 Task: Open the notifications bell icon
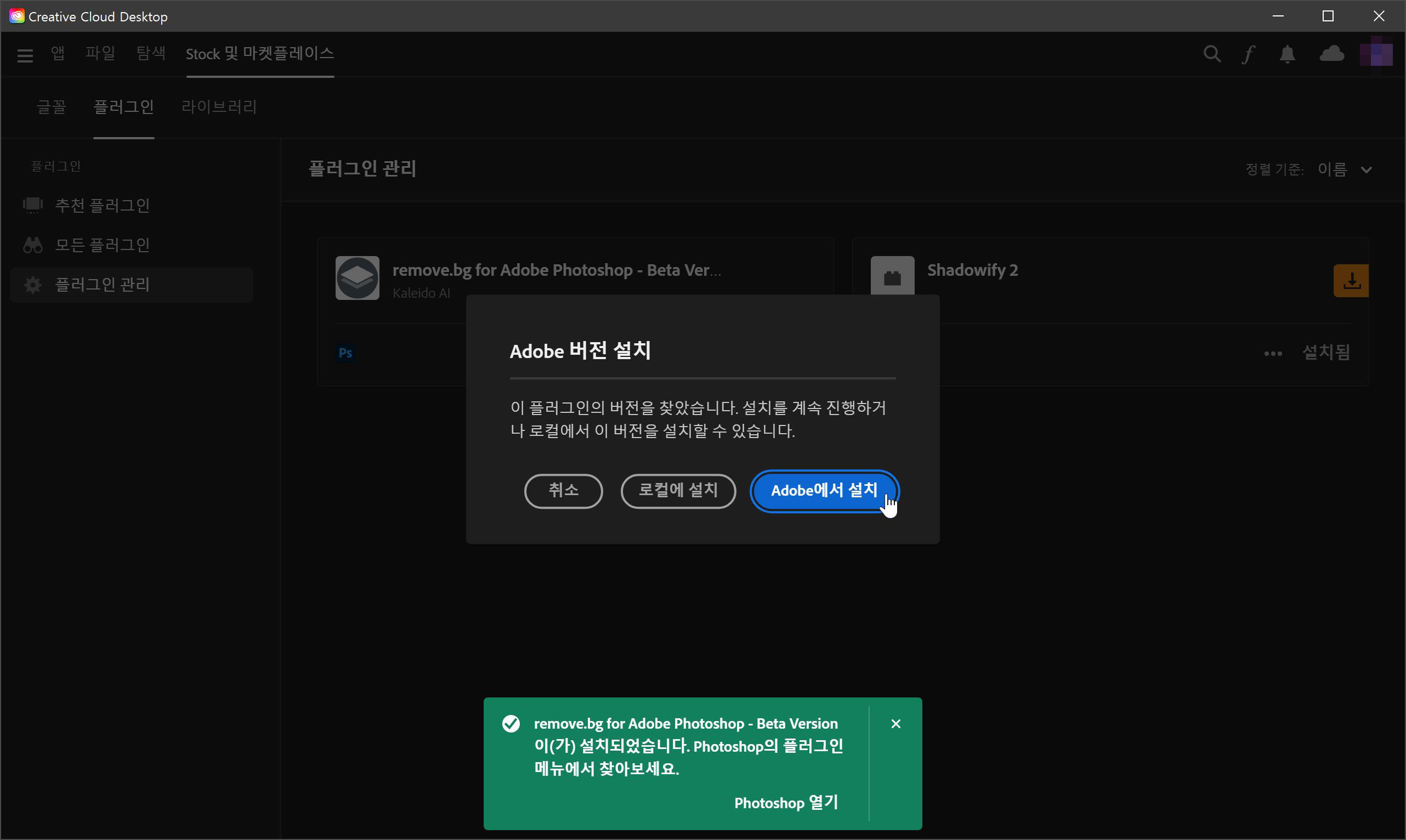[x=1287, y=54]
